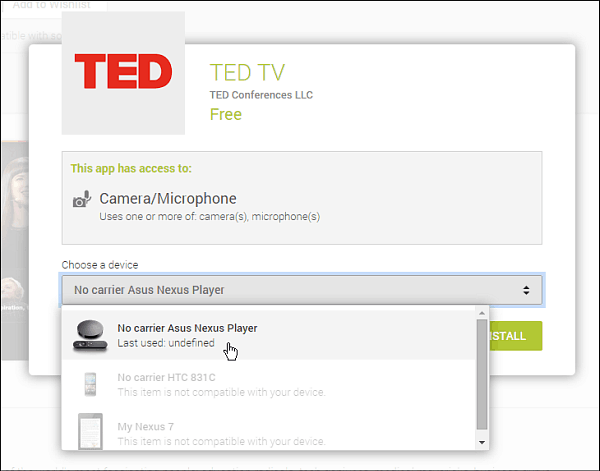Click the background screenshot thumbnail of woman

[x=15, y=251]
